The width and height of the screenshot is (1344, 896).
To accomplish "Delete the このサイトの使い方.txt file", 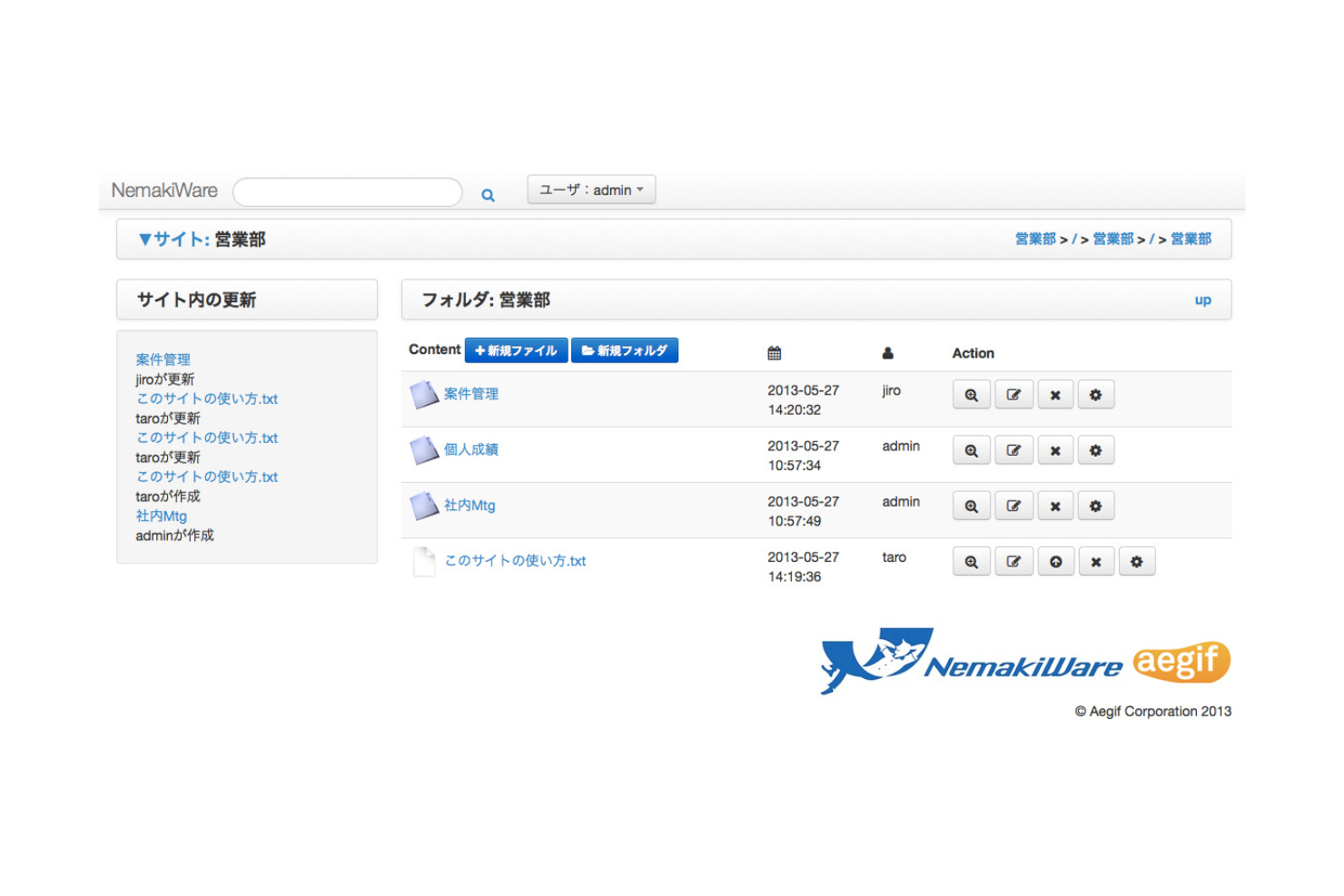I will [1096, 561].
